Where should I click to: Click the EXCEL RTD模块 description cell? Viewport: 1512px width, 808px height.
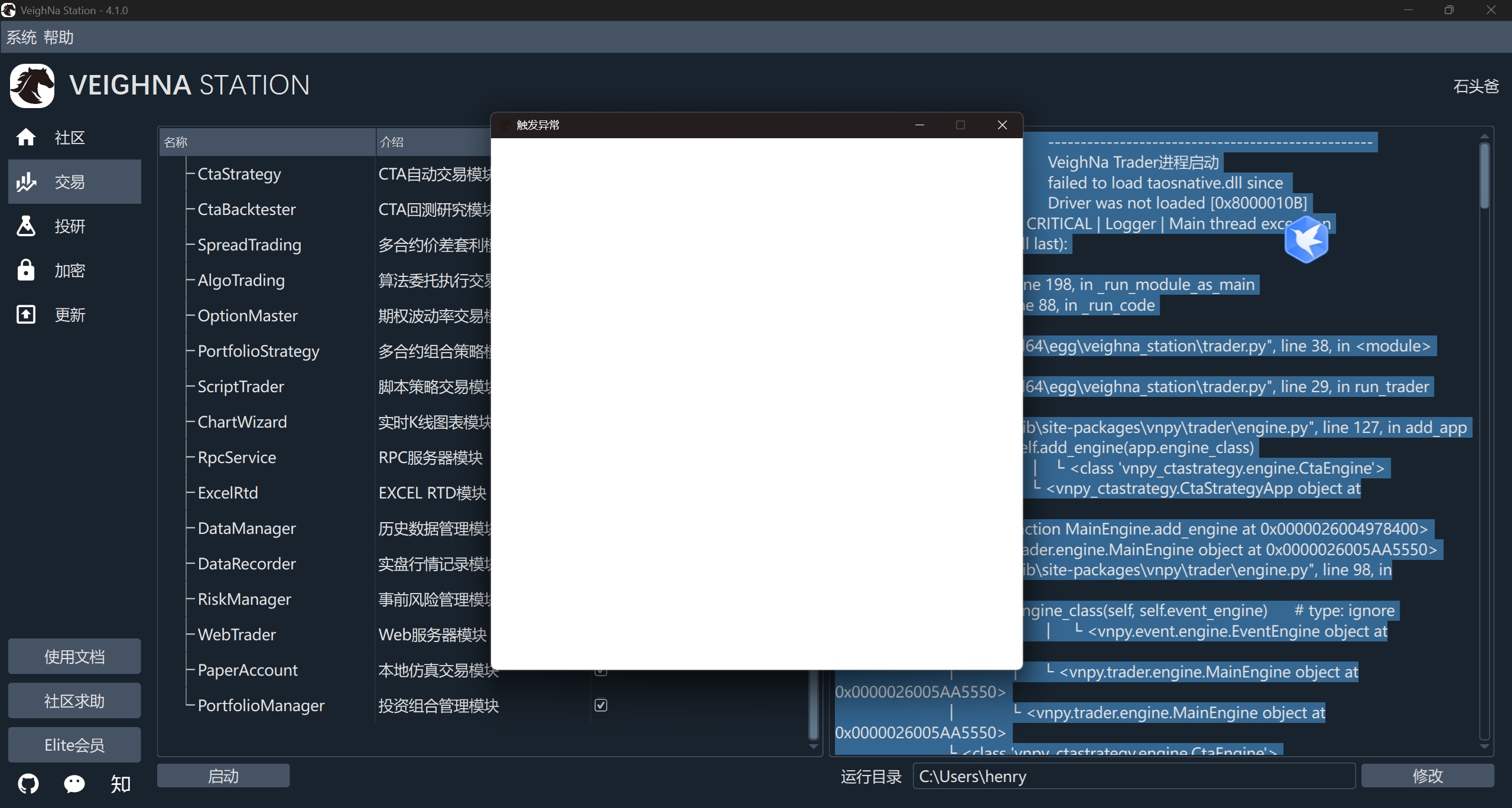pos(433,493)
